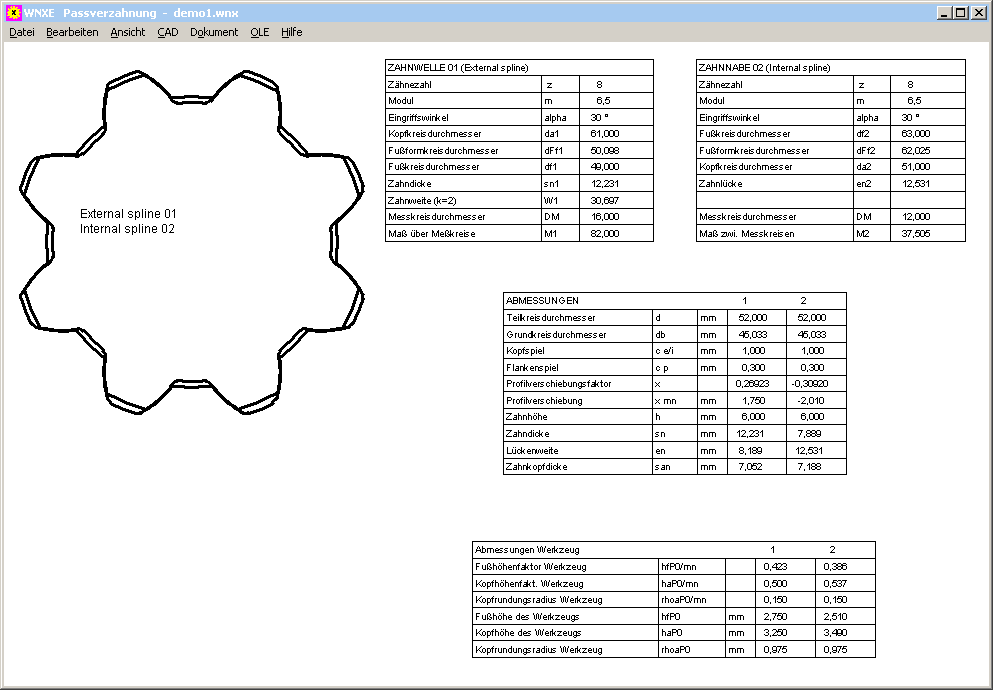
Task: Open the Ansicht menu
Action: 128,32
